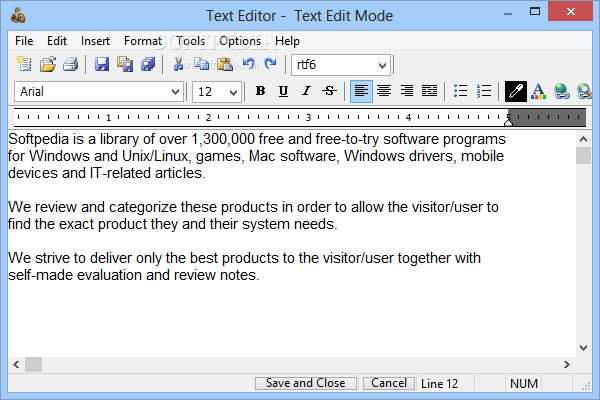Click the Save As icon
This screenshot has width=600, height=400.
[x=125, y=64]
